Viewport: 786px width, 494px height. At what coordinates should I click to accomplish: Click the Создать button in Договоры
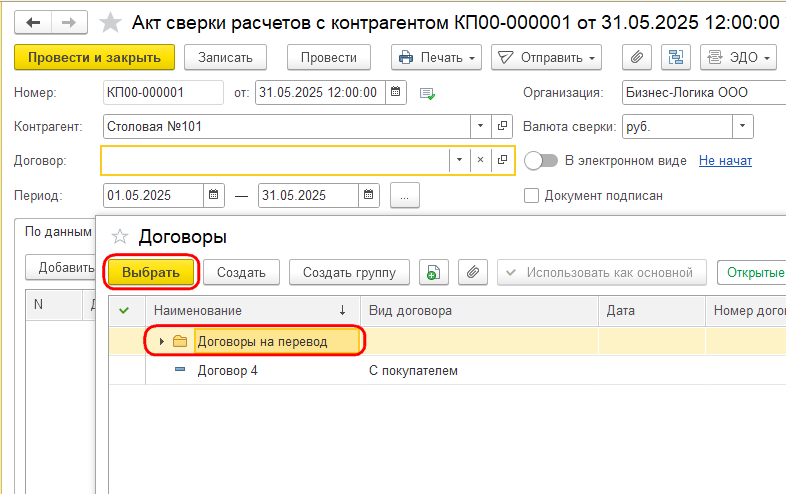241,272
